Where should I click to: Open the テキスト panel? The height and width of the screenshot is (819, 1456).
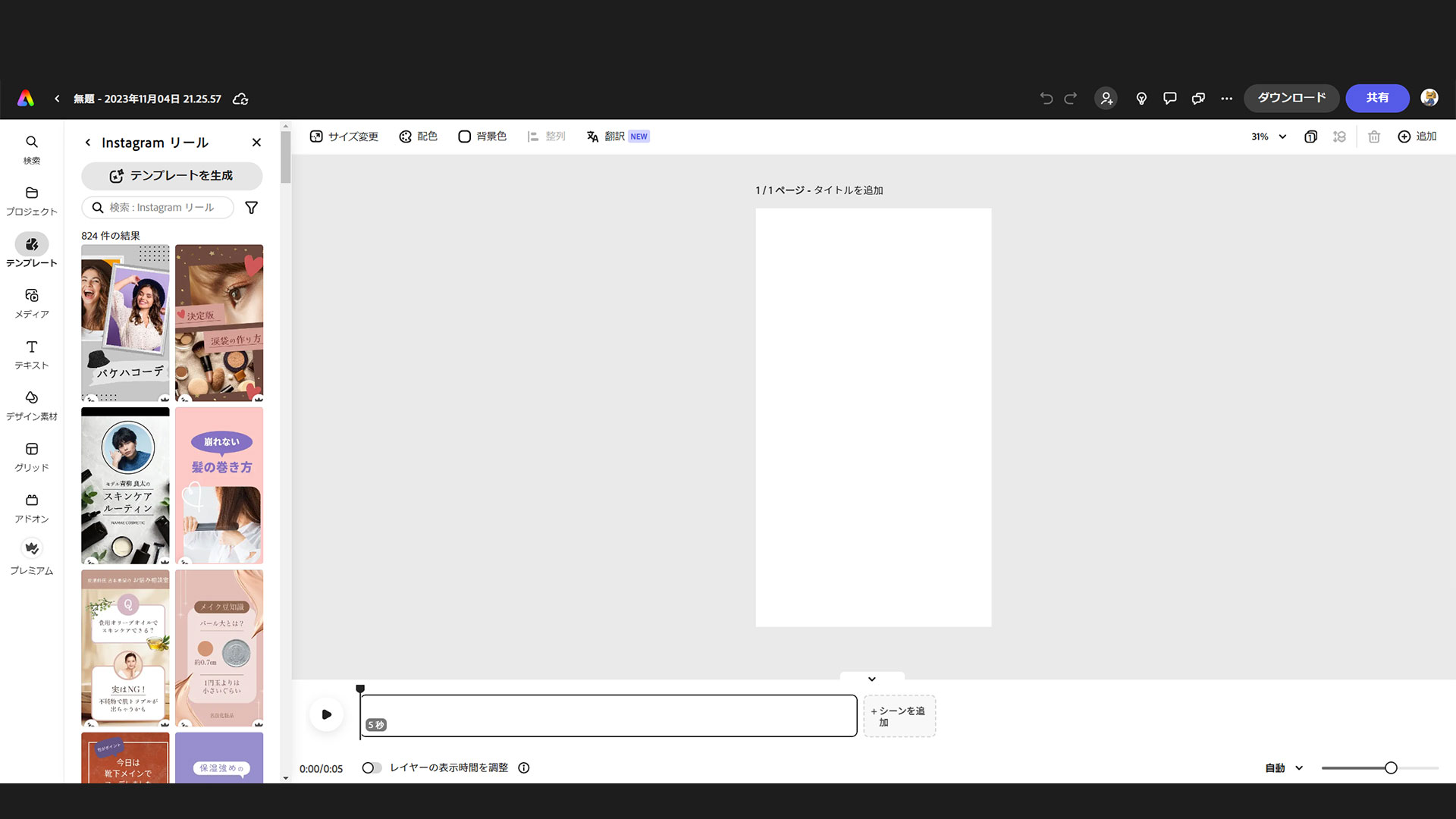point(31,353)
